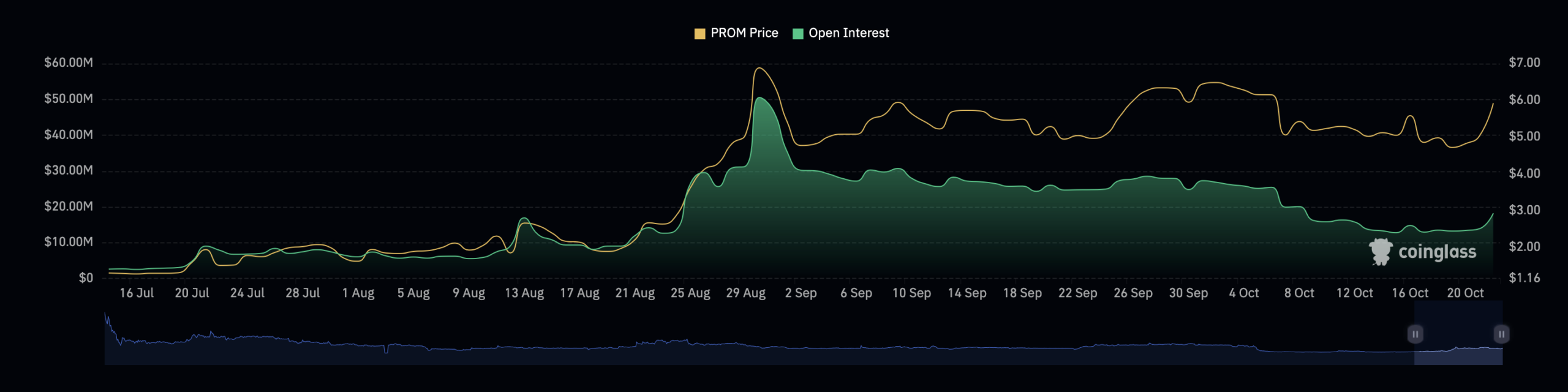Click the '$6.00' price axis label

coord(1525,100)
